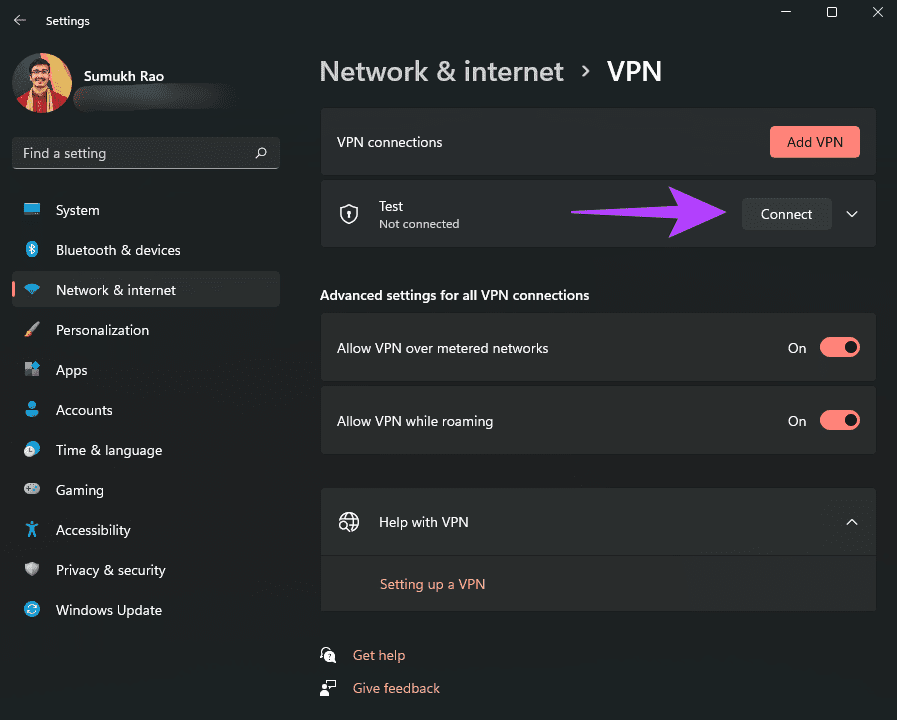This screenshot has width=897, height=720.
Task: Click the Give feedback person icon
Action: pos(328,688)
